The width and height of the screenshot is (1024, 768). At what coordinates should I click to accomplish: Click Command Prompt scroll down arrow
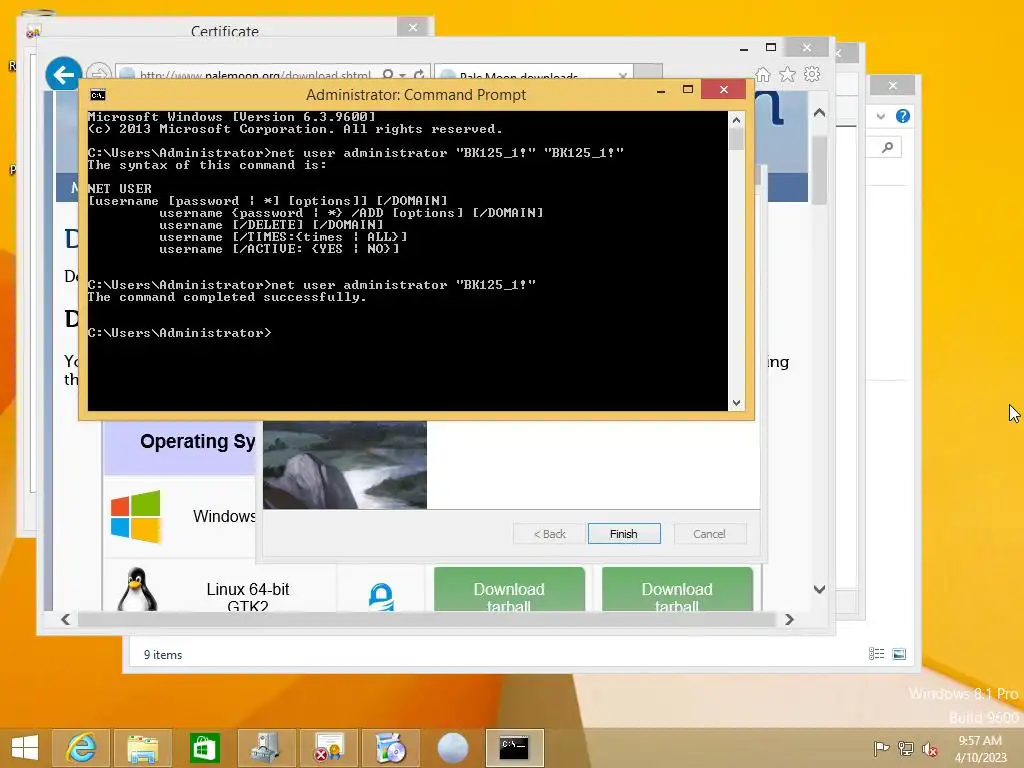(736, 403)
